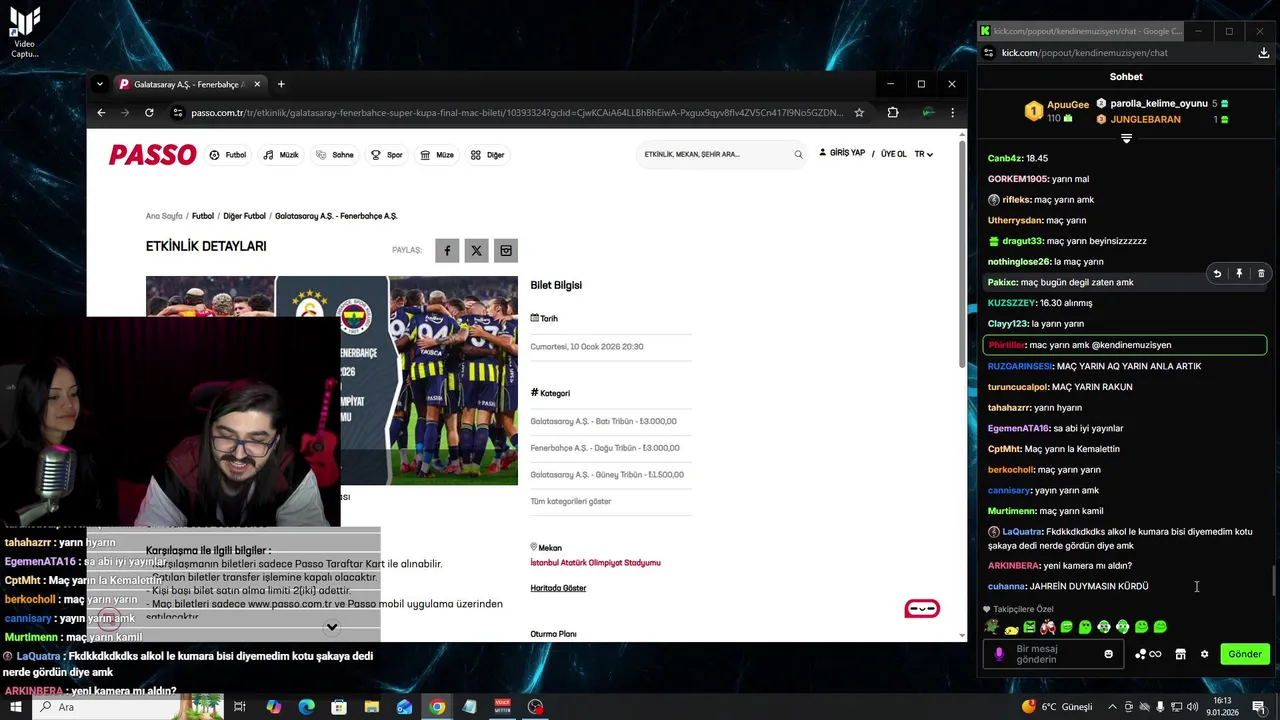Open the Passo logo home link
Image resolution: width=1280 pixels, height=720 pixels.
point(152,155)
